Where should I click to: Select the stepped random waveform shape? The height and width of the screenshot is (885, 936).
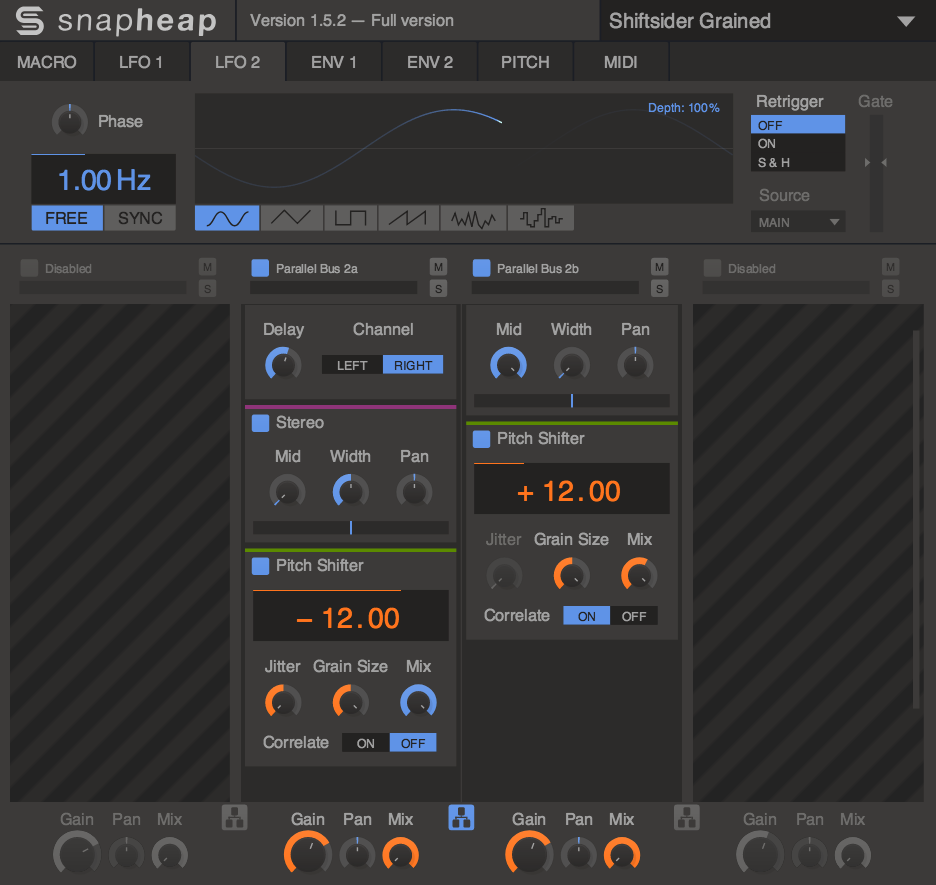click(541, 218)
